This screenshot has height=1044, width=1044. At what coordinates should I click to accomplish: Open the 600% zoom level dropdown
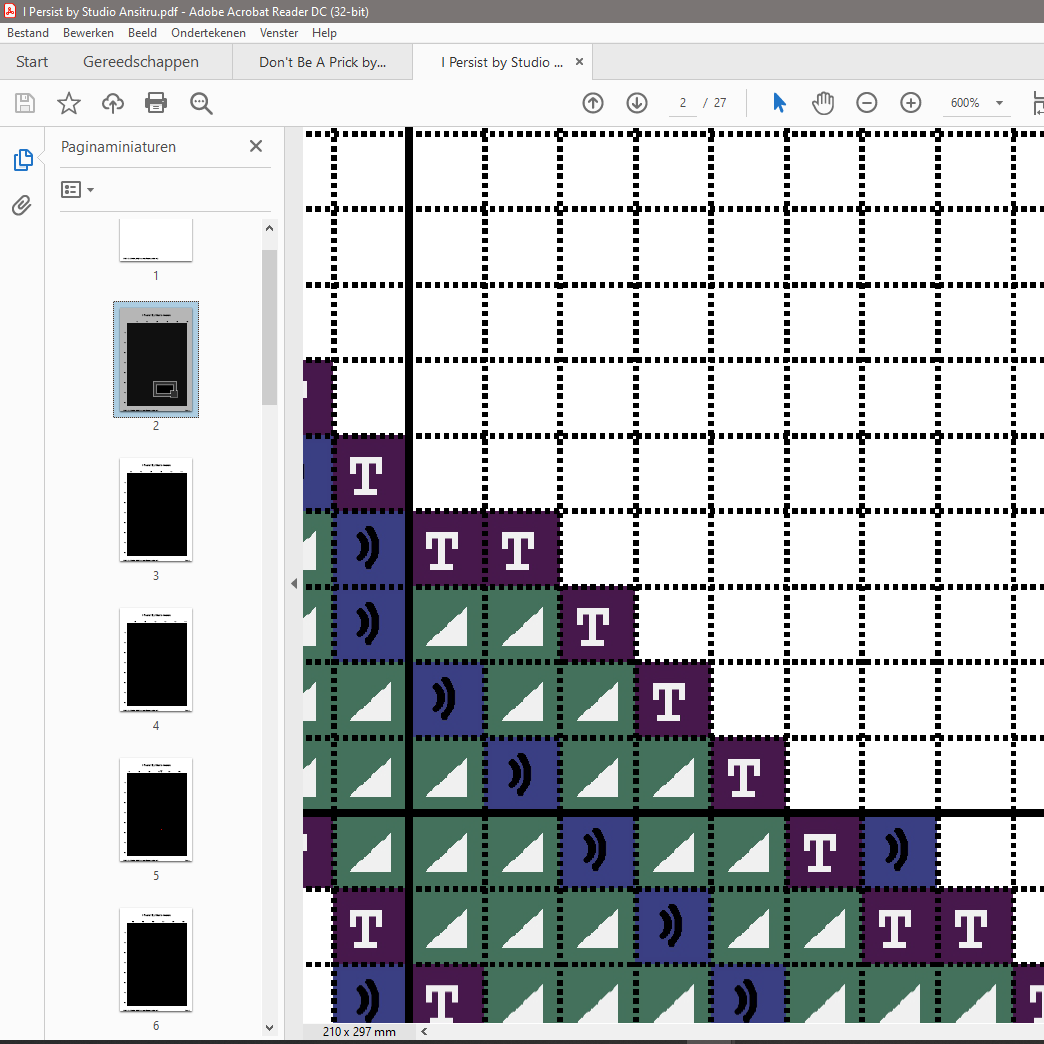tap(998, 103)
